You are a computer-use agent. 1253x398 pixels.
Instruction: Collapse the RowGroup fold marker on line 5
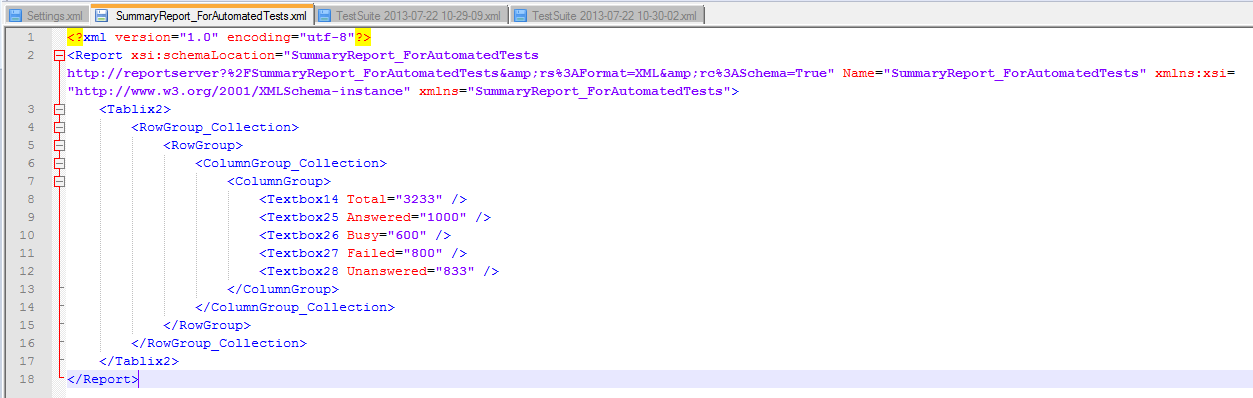pos(58,145)
